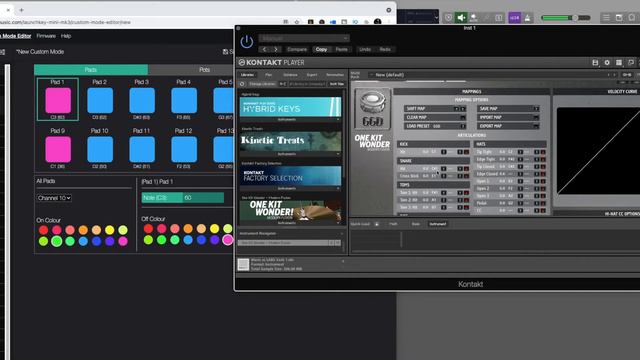Click the Redo button
The height and width of the screenshot is (360, 640).
[x=385, y=49]
